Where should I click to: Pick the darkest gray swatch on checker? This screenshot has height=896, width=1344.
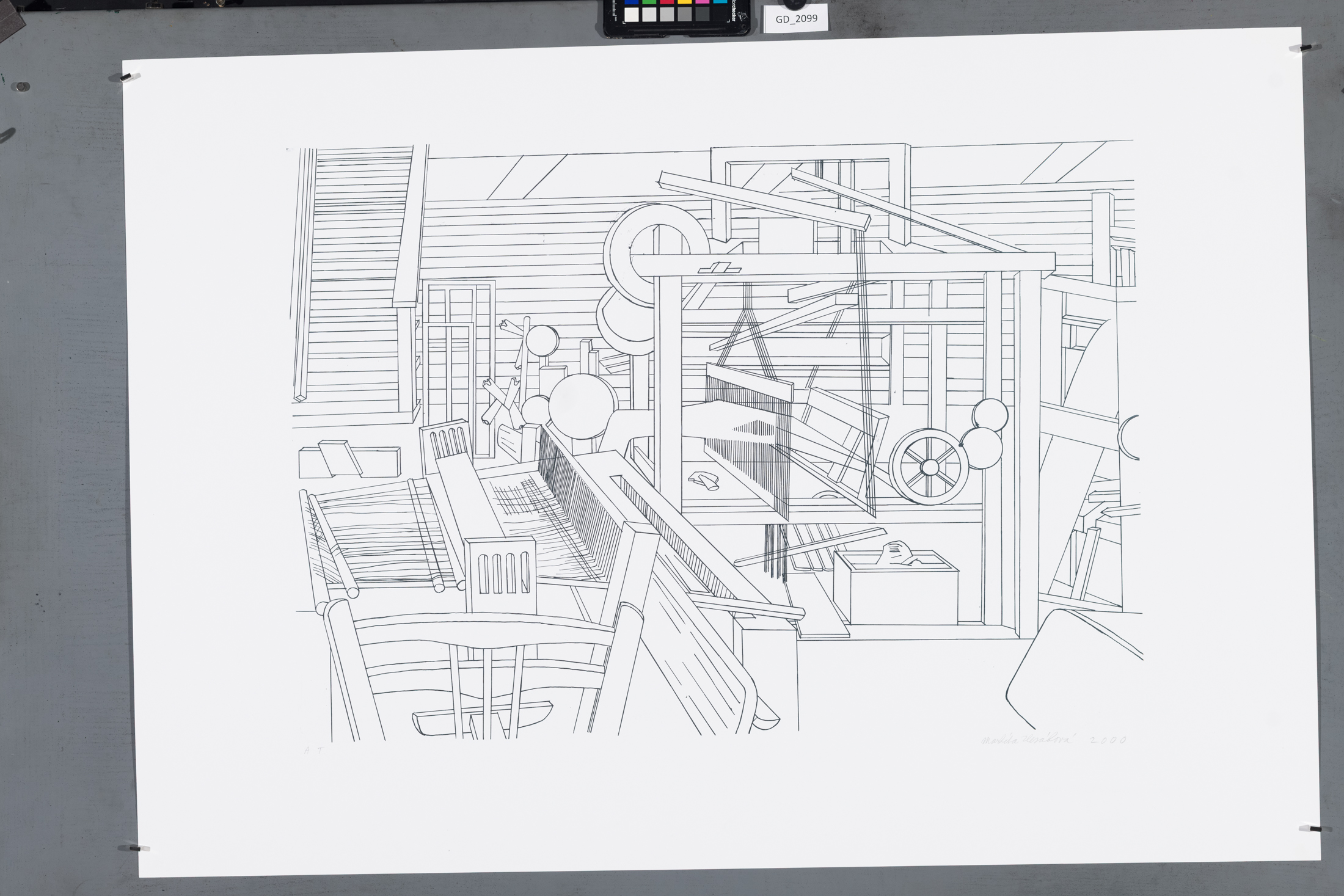click(x=703, y=15)
